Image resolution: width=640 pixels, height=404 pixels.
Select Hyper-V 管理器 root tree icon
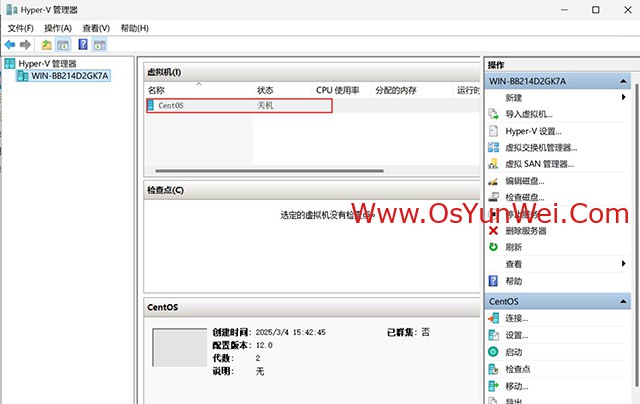[10, 64]
